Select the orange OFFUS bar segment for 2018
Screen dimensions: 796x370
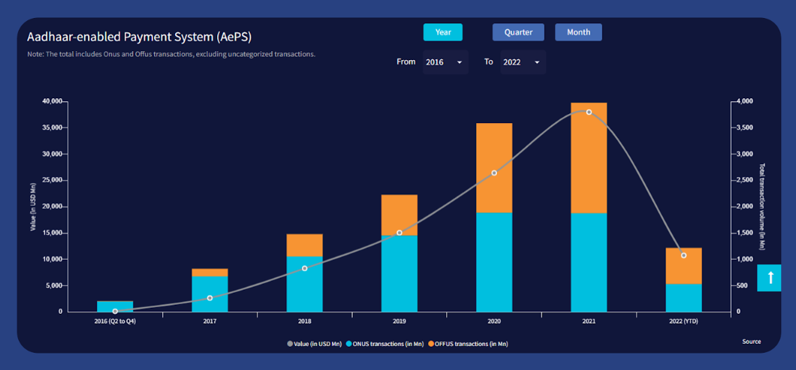[305, 245]
